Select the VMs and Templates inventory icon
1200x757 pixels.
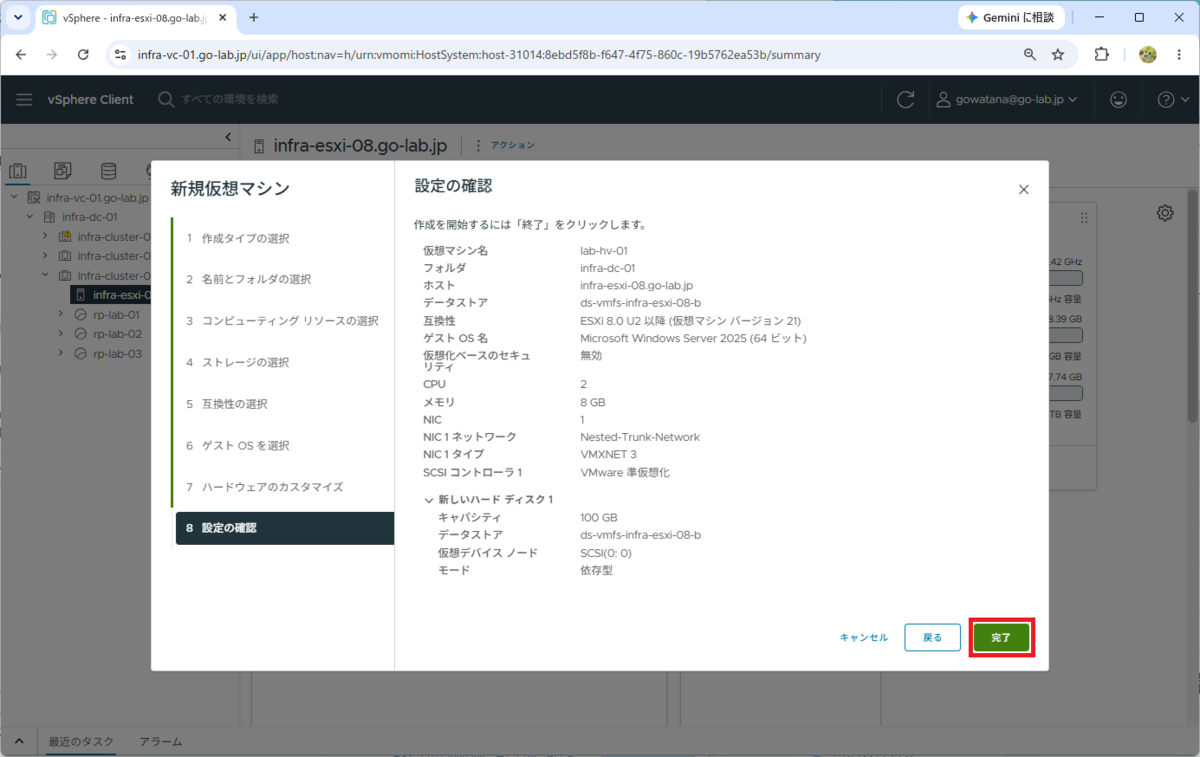pos(63,171)
